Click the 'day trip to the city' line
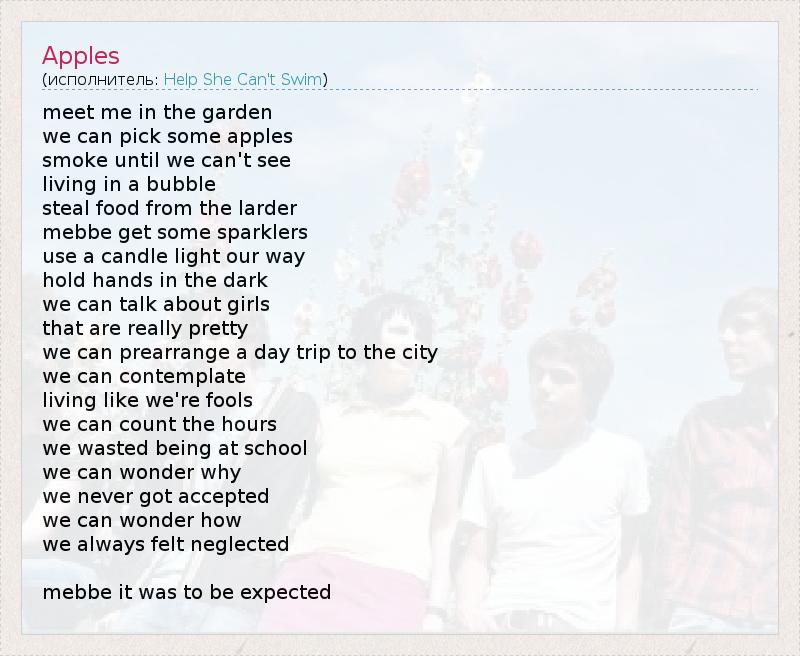This screenshot has width=800, height=656. tap(240, 352)
